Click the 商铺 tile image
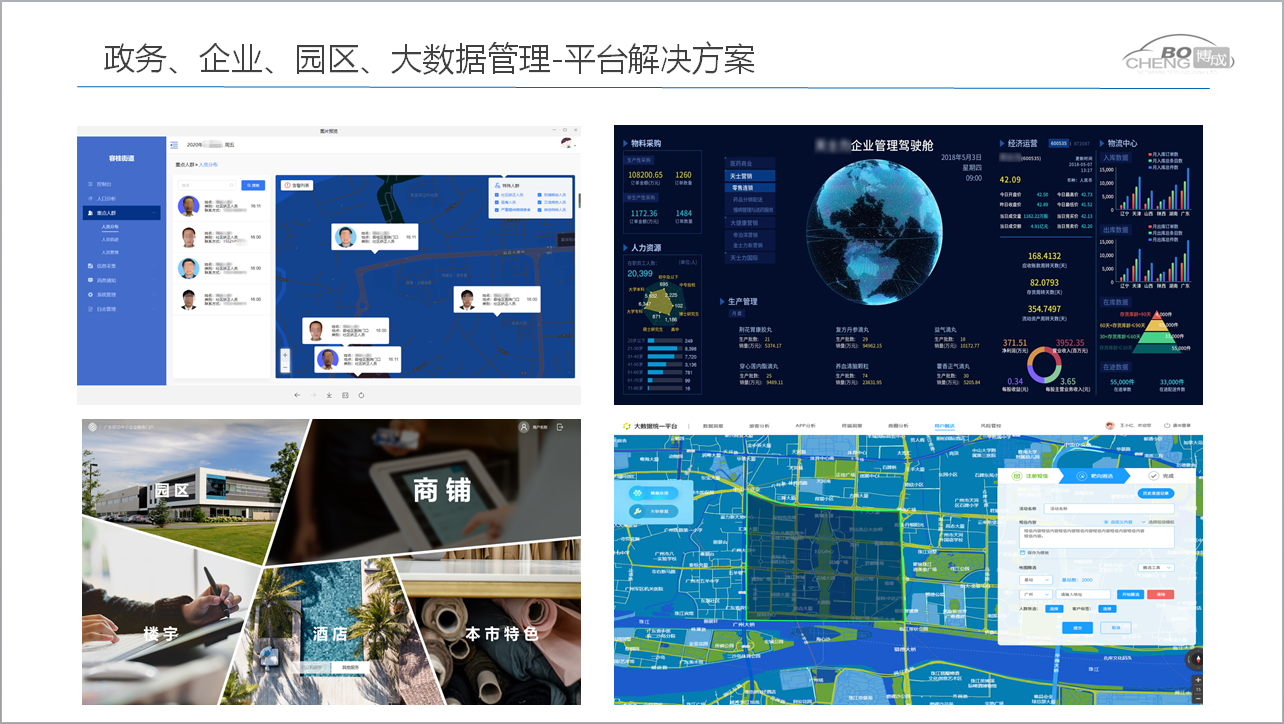The image size is (1284, 724). 442,490
